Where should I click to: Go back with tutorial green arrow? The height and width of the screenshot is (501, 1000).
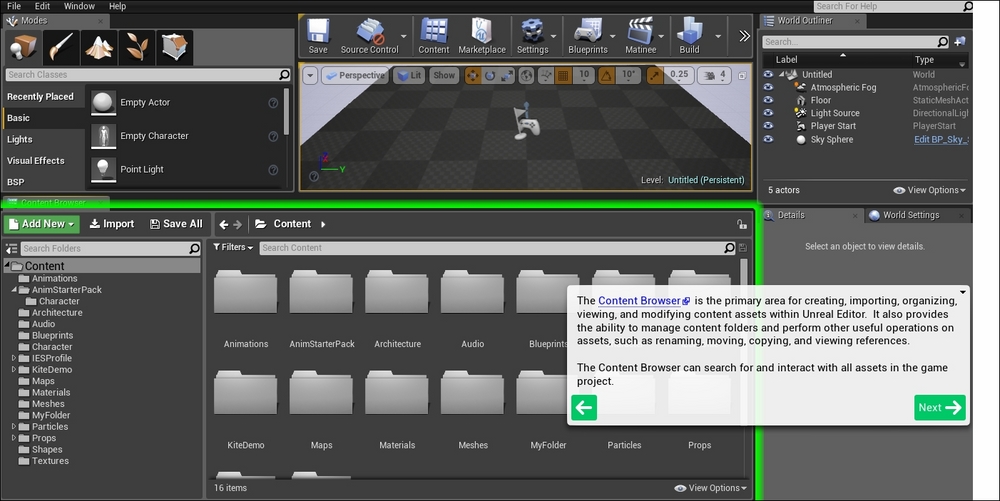coord(584,408)
